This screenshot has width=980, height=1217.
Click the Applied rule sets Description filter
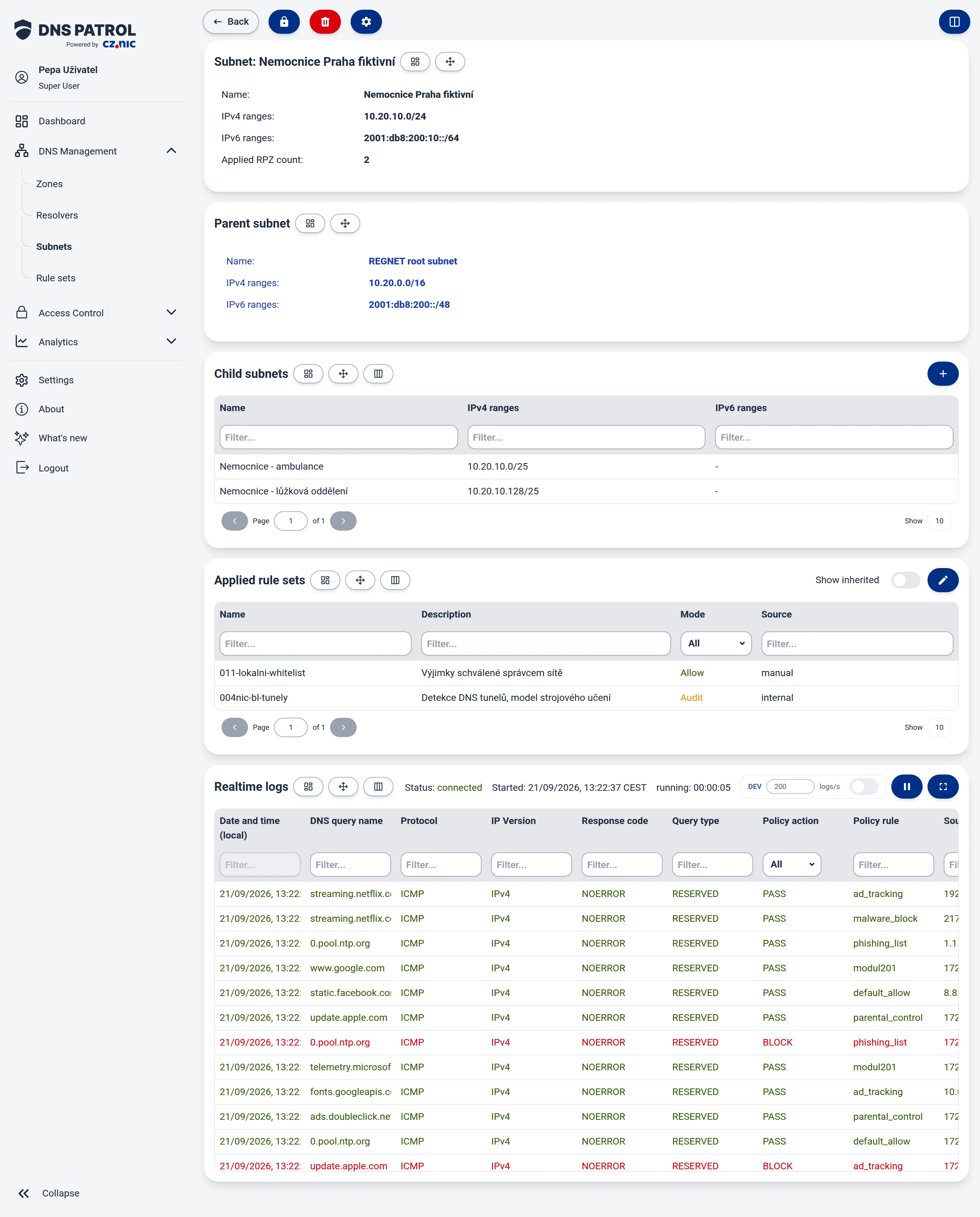(x=545, y=644)
